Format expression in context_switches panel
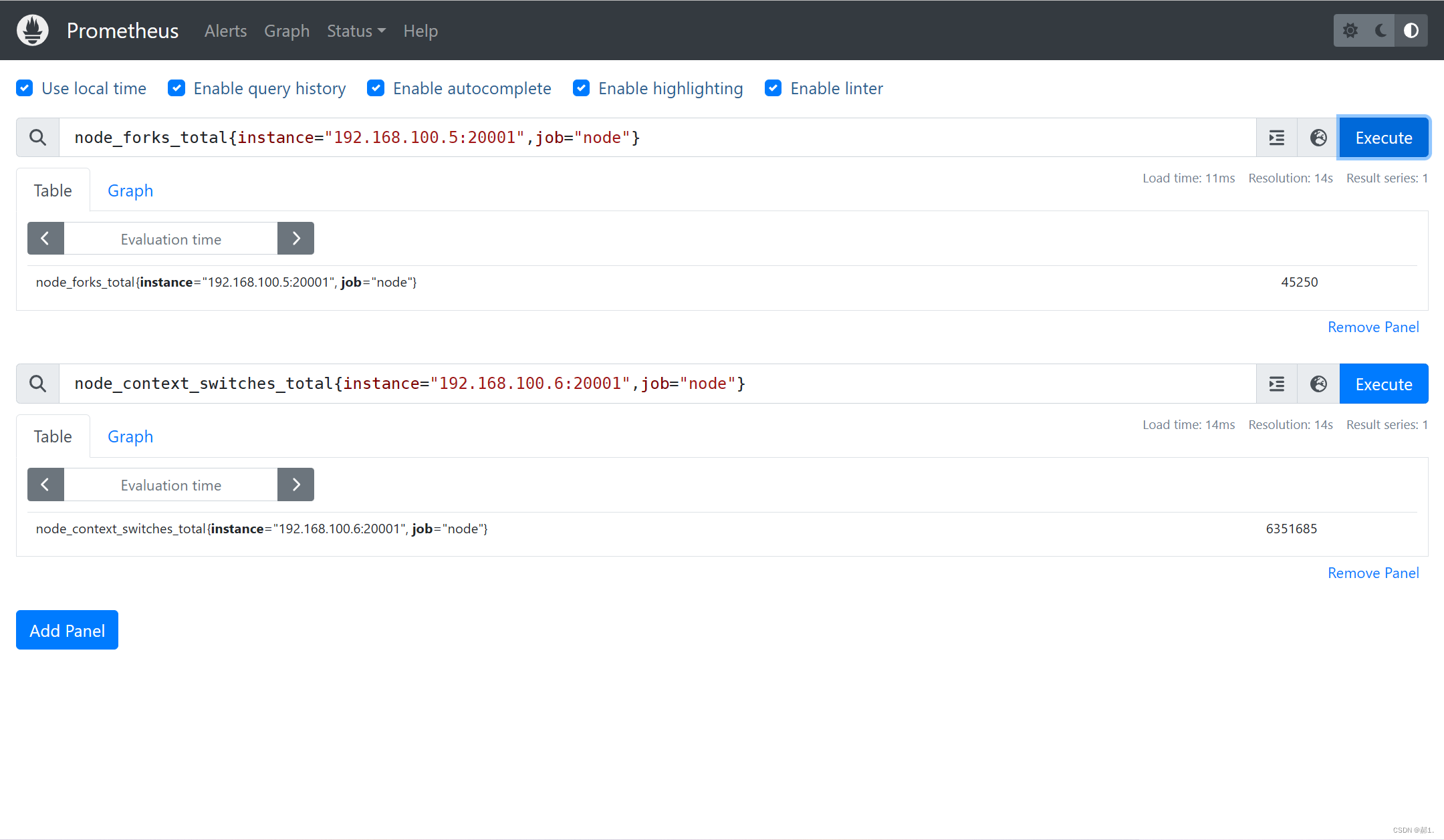 pyautogui.click(x=1277, y=384)
